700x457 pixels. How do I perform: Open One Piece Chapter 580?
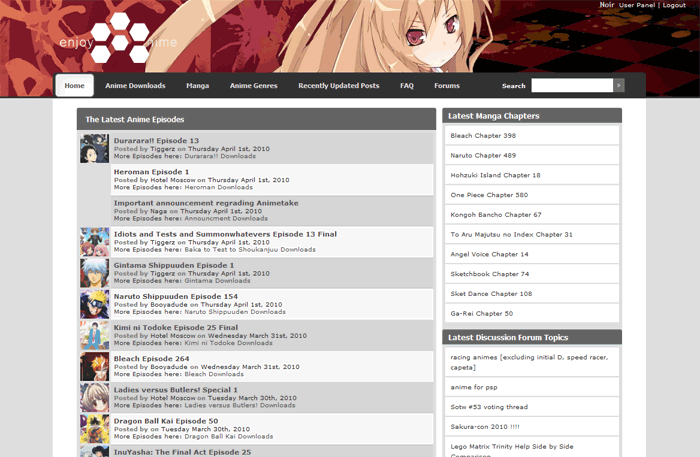point(489,195)
